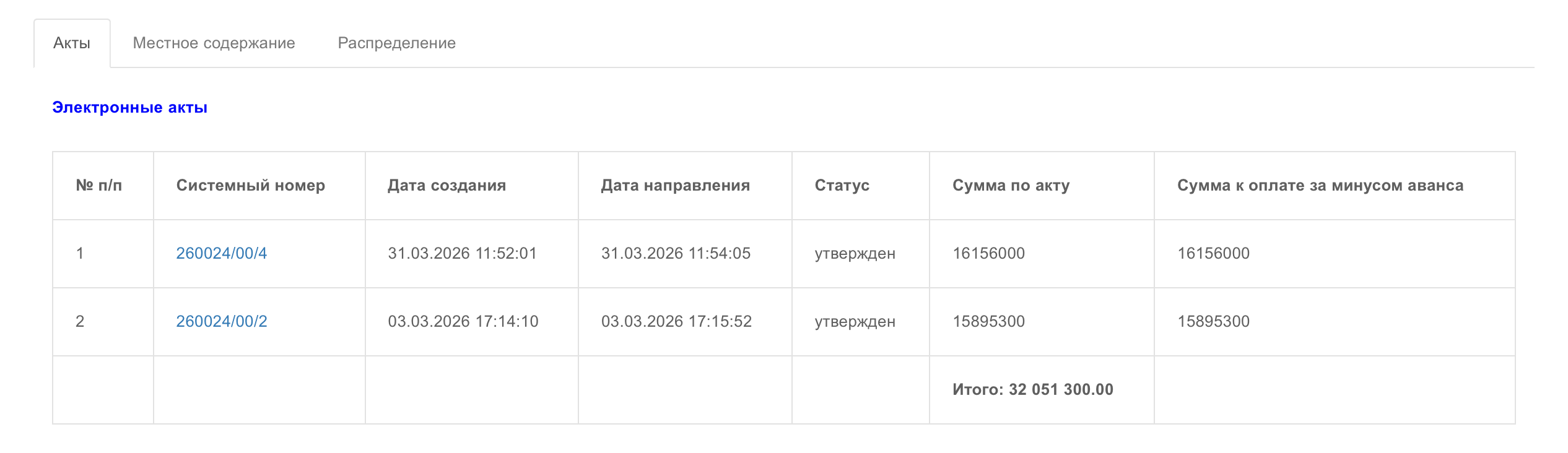
Task: Click act sum 16156000 in Сумма по акту
Action: click(x=988, y=253)
